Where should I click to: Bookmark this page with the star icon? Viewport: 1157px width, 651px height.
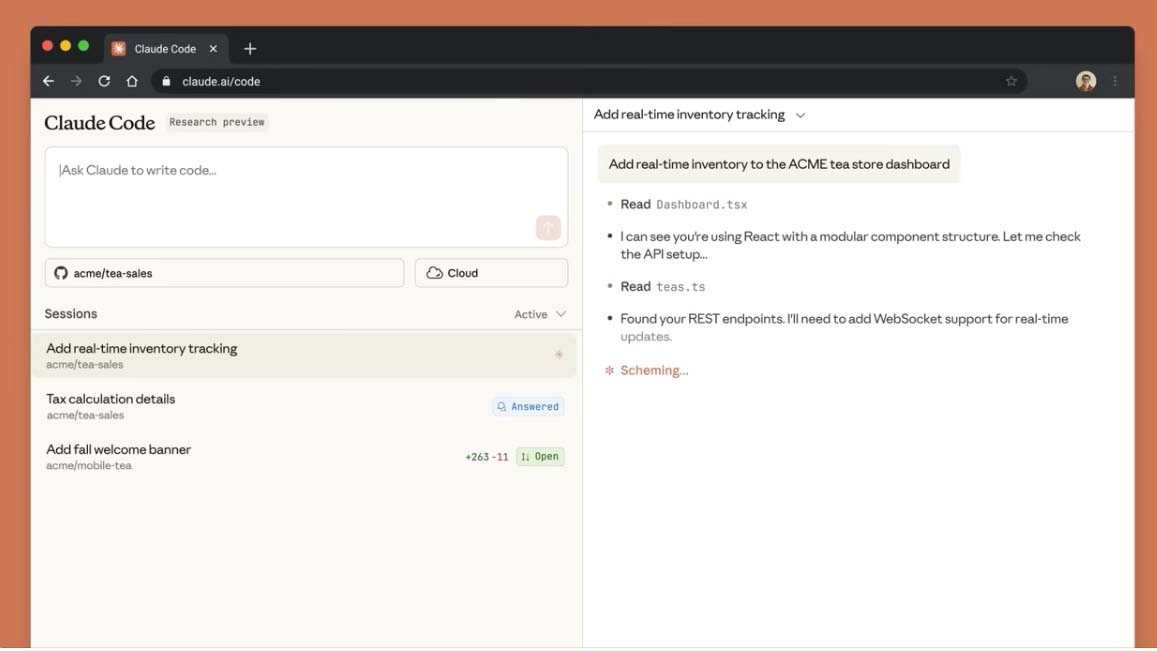click(1011, 81)
